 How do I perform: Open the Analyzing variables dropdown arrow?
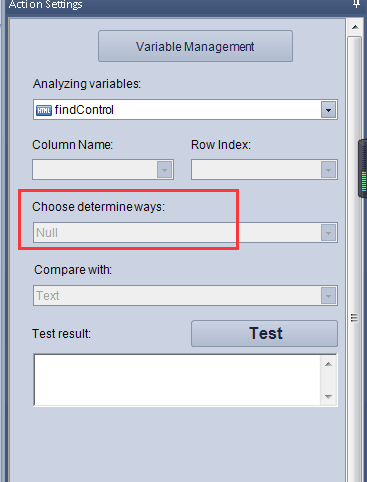(x=328, y=110)
